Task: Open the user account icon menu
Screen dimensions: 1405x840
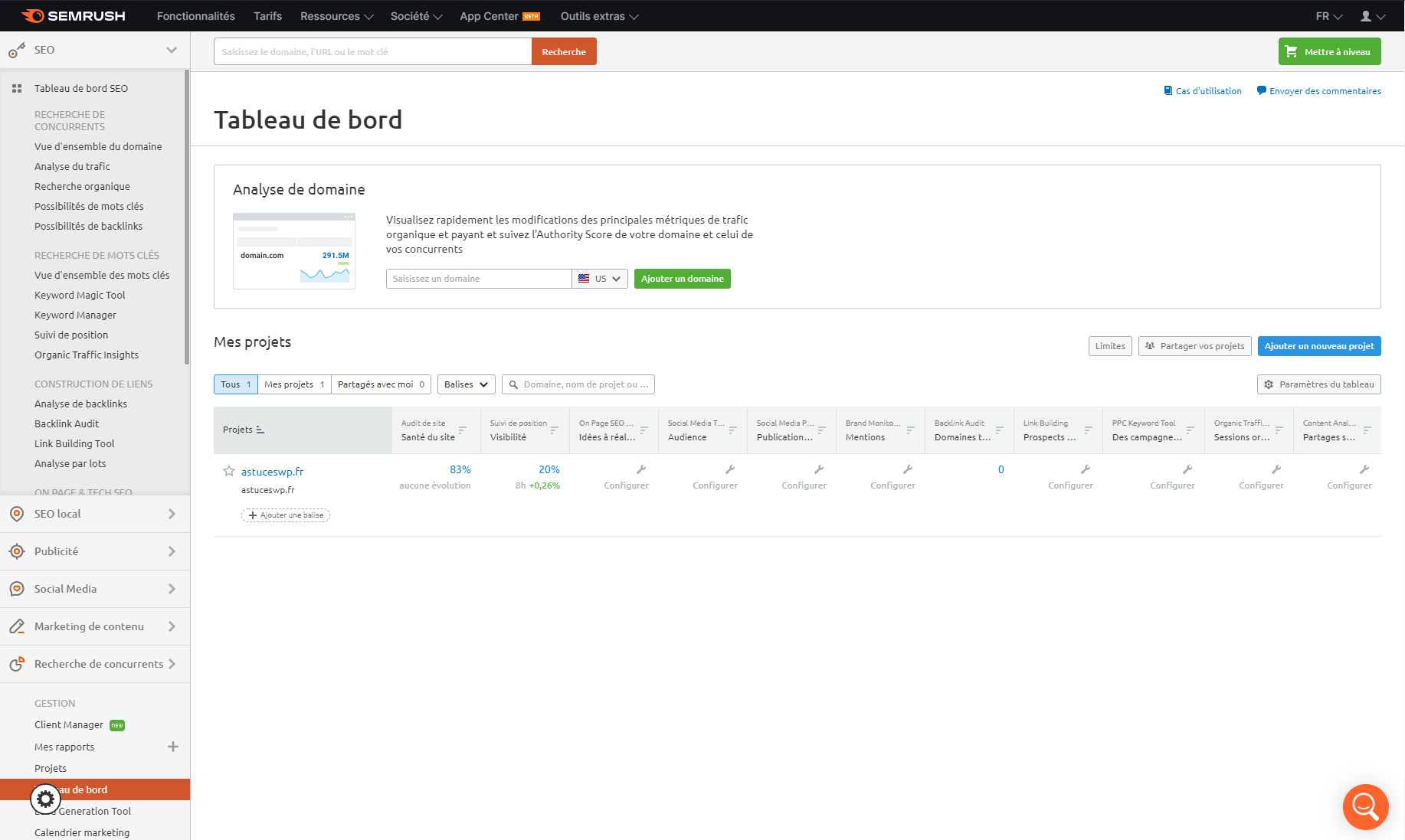Action: 1373,16
